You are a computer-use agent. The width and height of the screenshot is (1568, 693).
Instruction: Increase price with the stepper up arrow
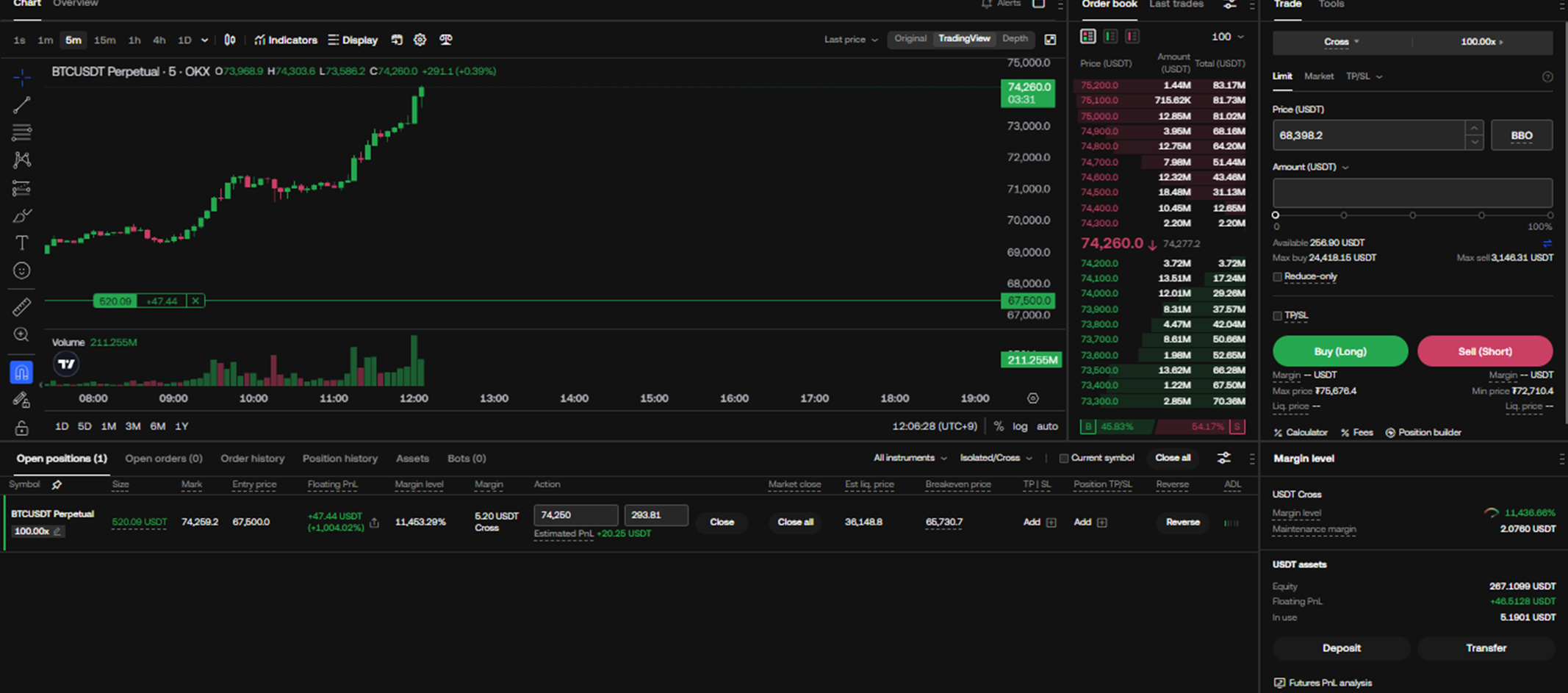click(x=1474, y=128)
